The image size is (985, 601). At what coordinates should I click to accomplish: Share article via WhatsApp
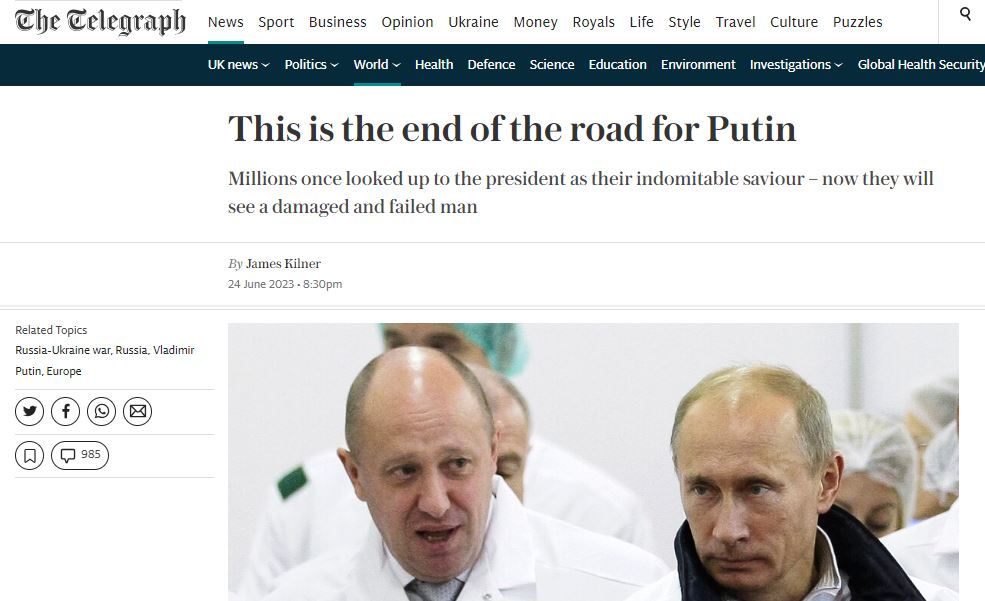click(101, 412)
